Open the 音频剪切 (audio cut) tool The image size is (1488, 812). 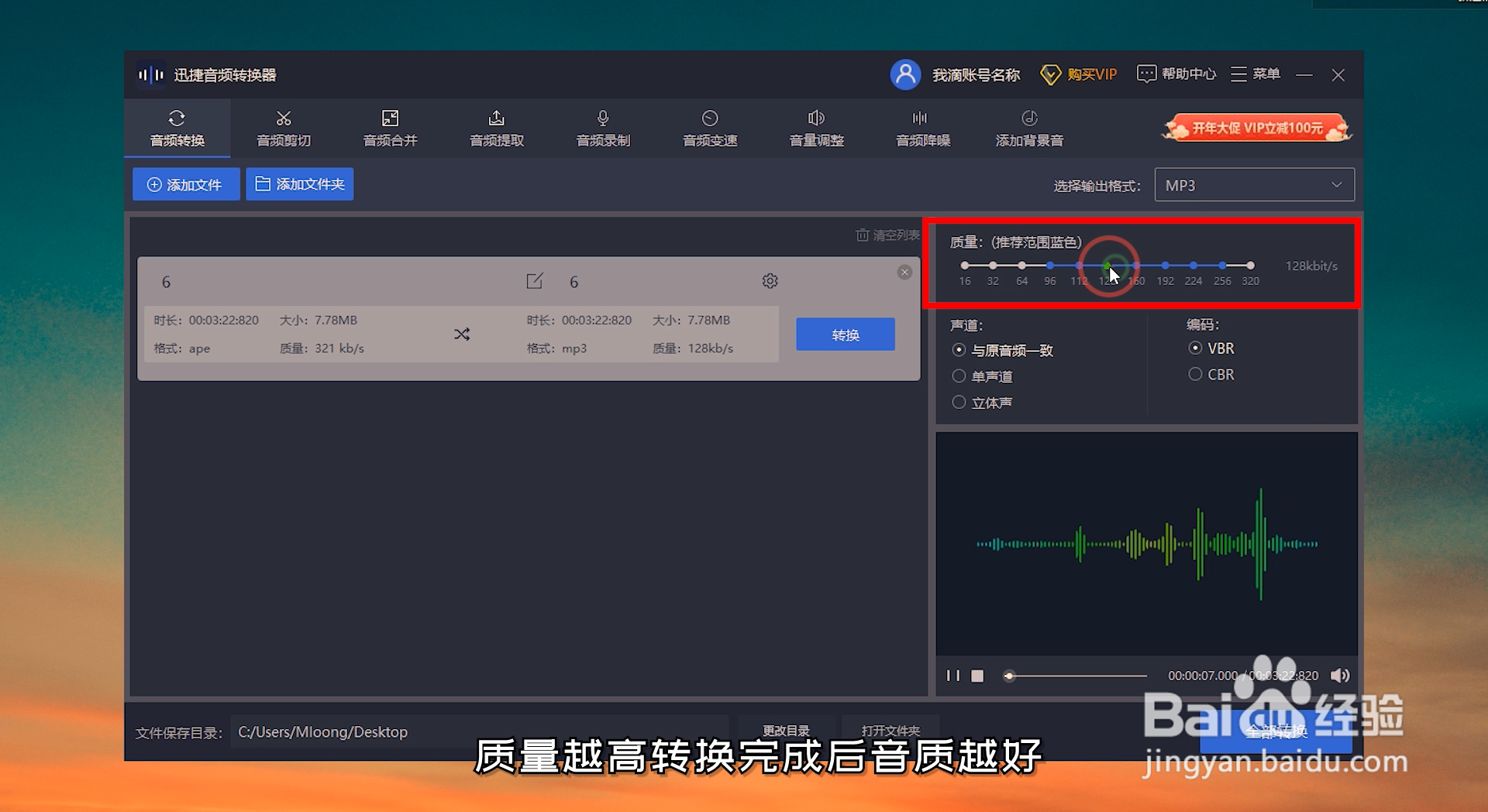coord(284,128)
